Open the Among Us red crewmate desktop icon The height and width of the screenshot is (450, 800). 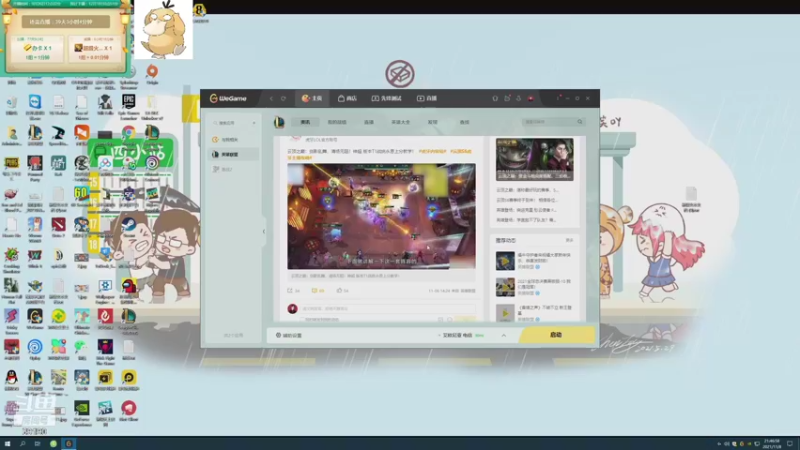129,291
